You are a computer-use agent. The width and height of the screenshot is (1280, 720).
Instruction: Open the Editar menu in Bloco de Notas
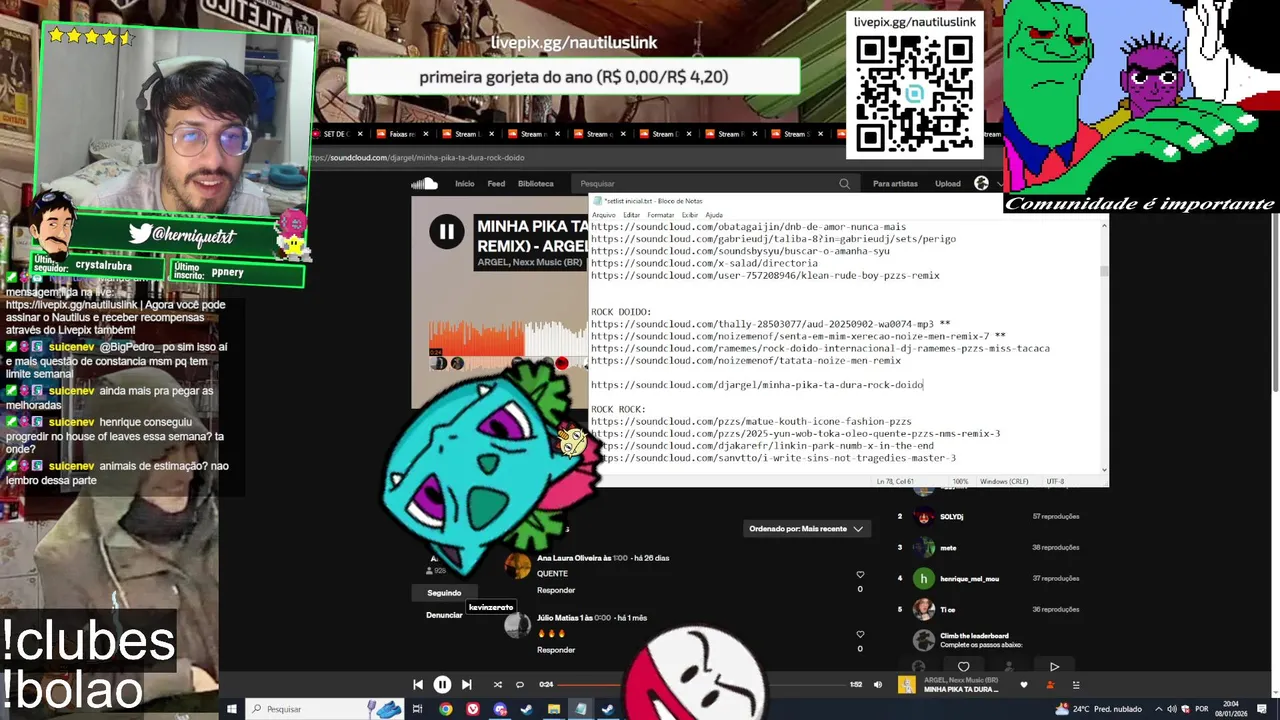[631, 215]
